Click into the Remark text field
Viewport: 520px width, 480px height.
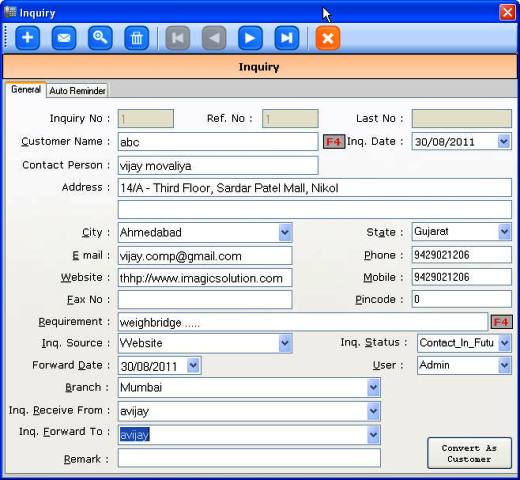click(x=249, y=458)
